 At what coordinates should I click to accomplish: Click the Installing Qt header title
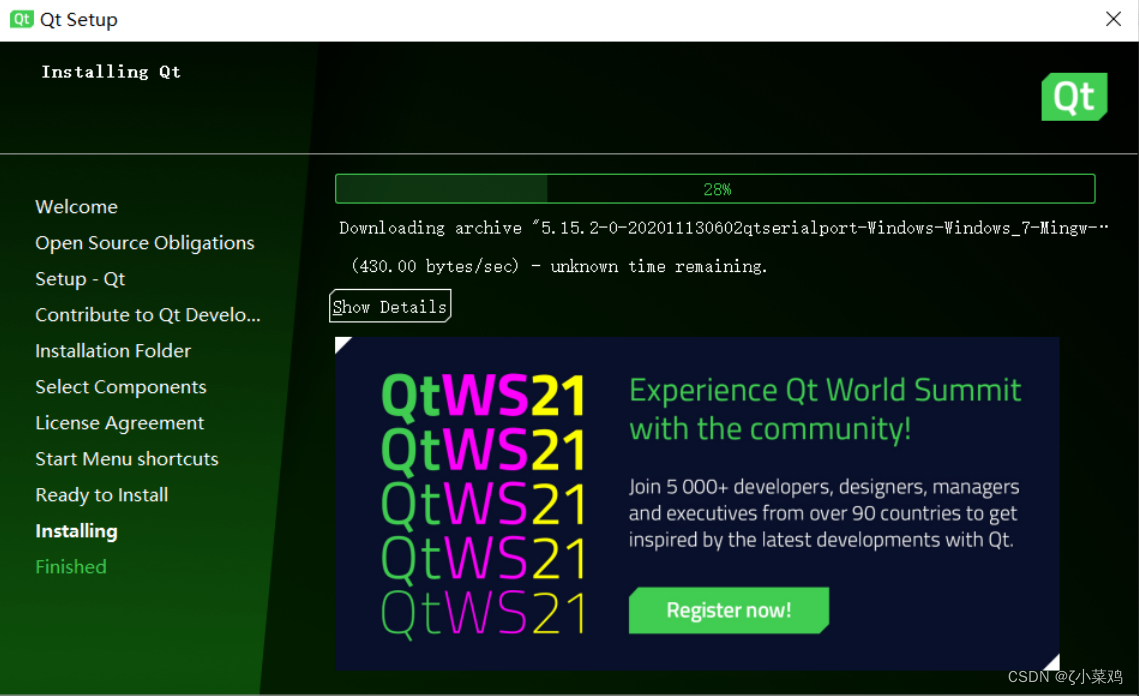tap(110, 72)
